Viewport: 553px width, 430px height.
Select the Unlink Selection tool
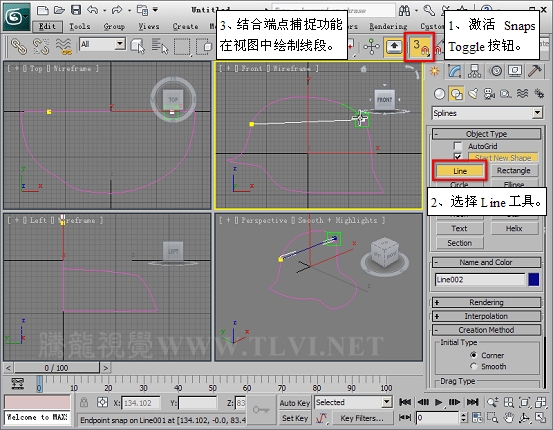(41, 47)
